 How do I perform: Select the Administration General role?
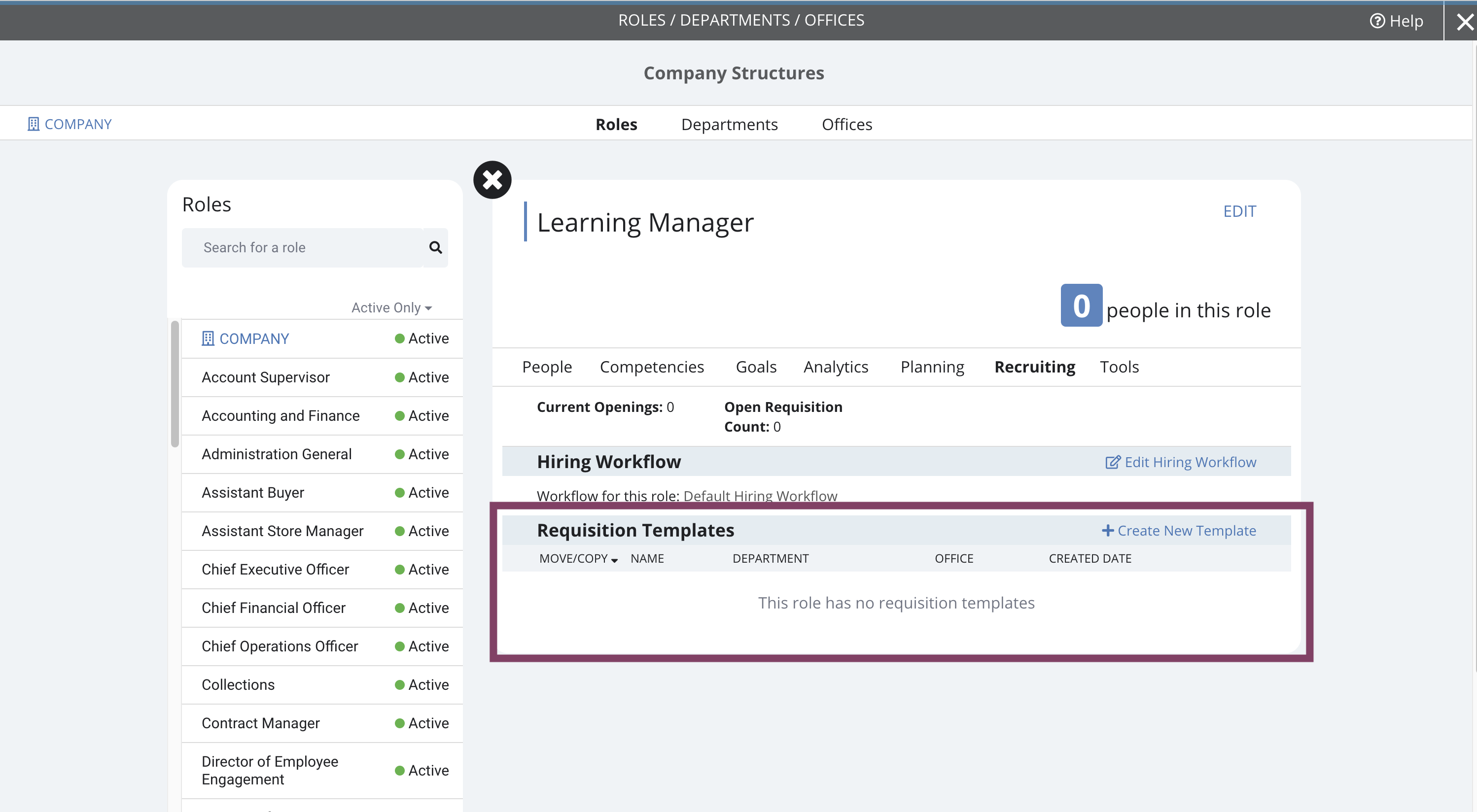[x=321, y=454]
